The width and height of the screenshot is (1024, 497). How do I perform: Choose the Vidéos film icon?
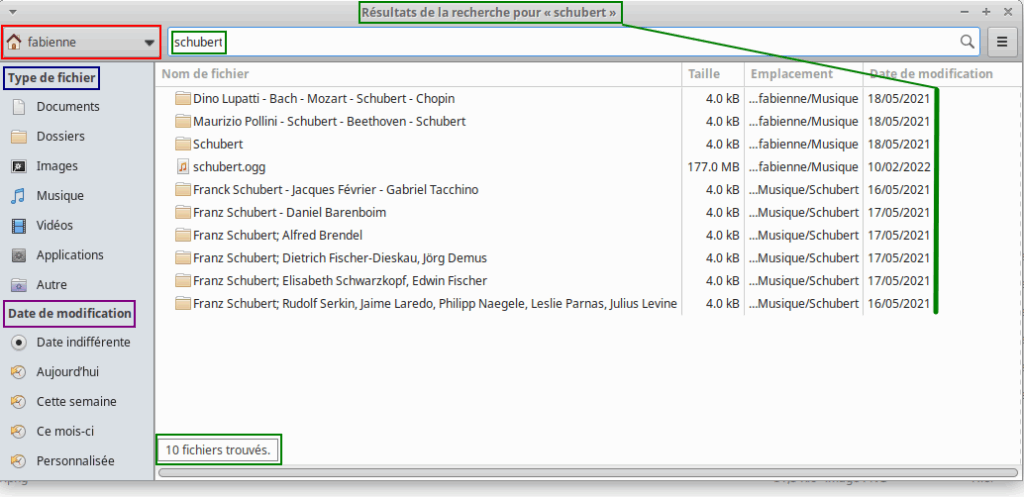[x=19, y=226]
